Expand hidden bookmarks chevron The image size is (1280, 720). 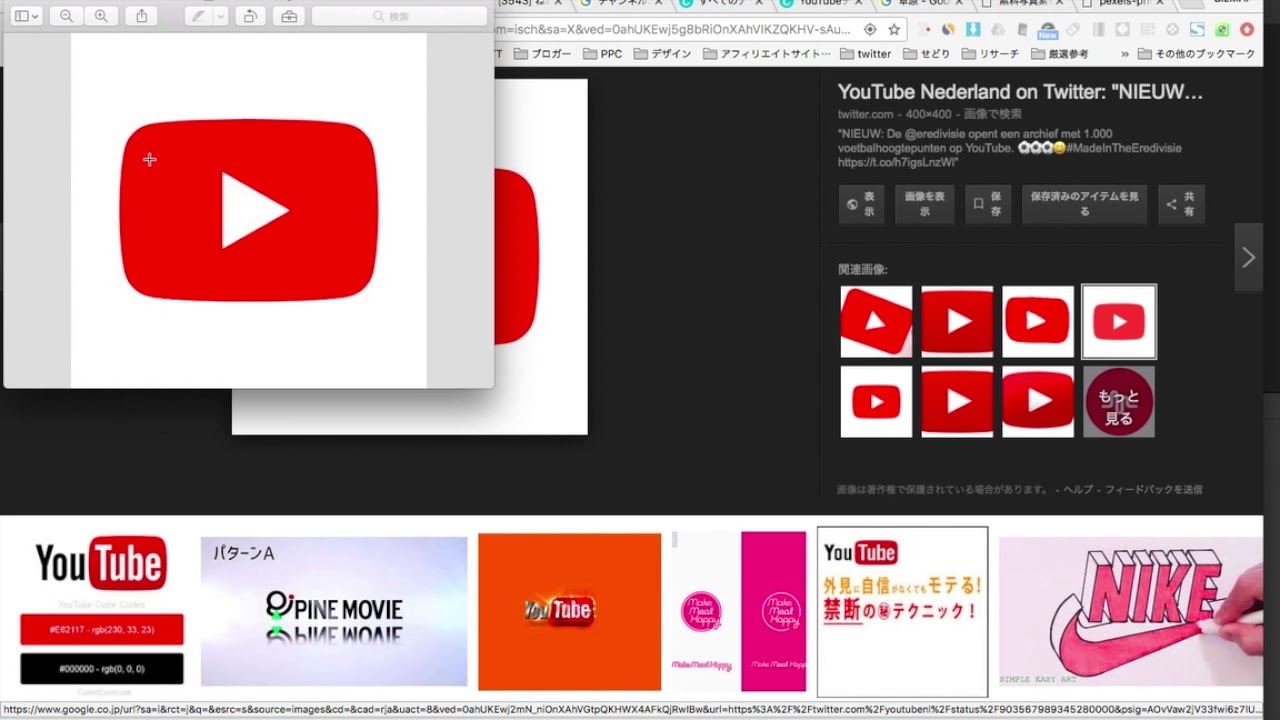pyautogui.click(x=1125, y=54)
